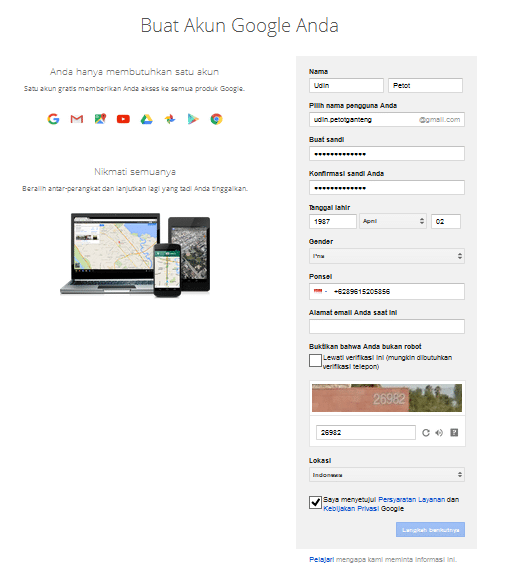
Task: Click the laptop and phones devices illustration
Action: click(x=135, y=254)
